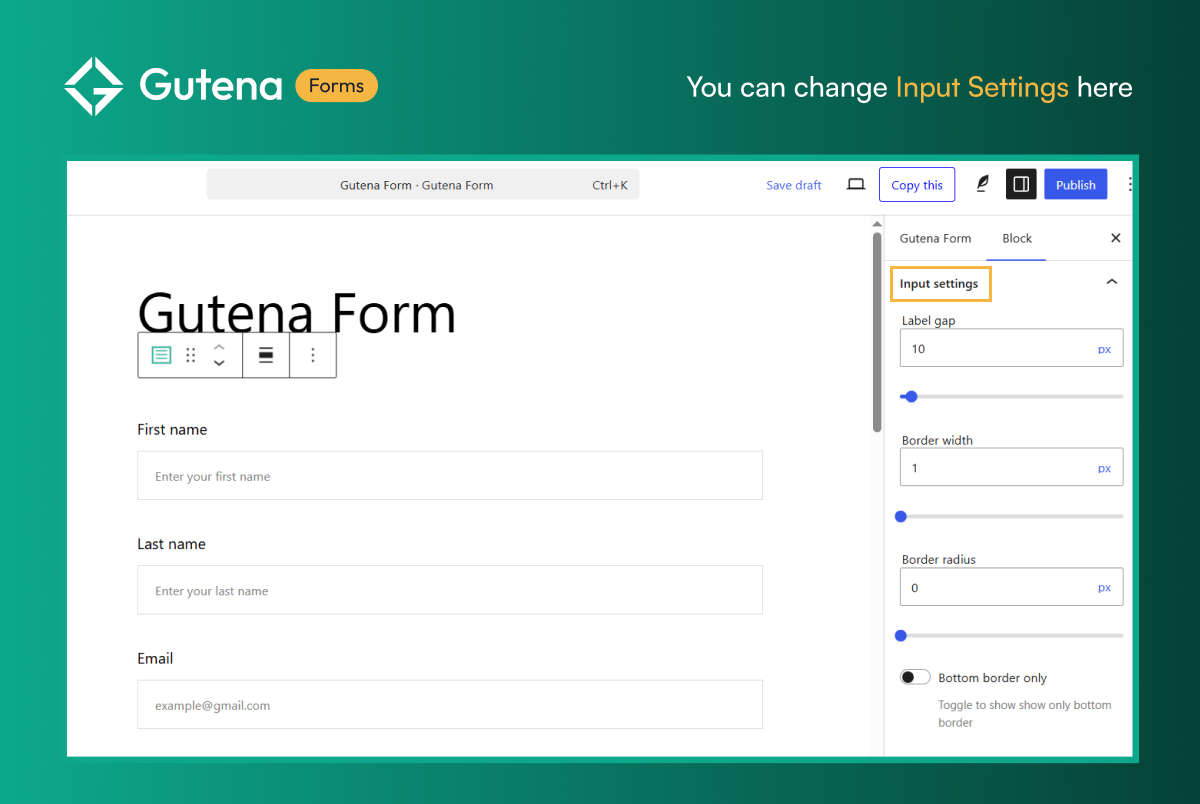
Task: Click the move down arrow in block toolbar
Action: click(x=220, y=364)
